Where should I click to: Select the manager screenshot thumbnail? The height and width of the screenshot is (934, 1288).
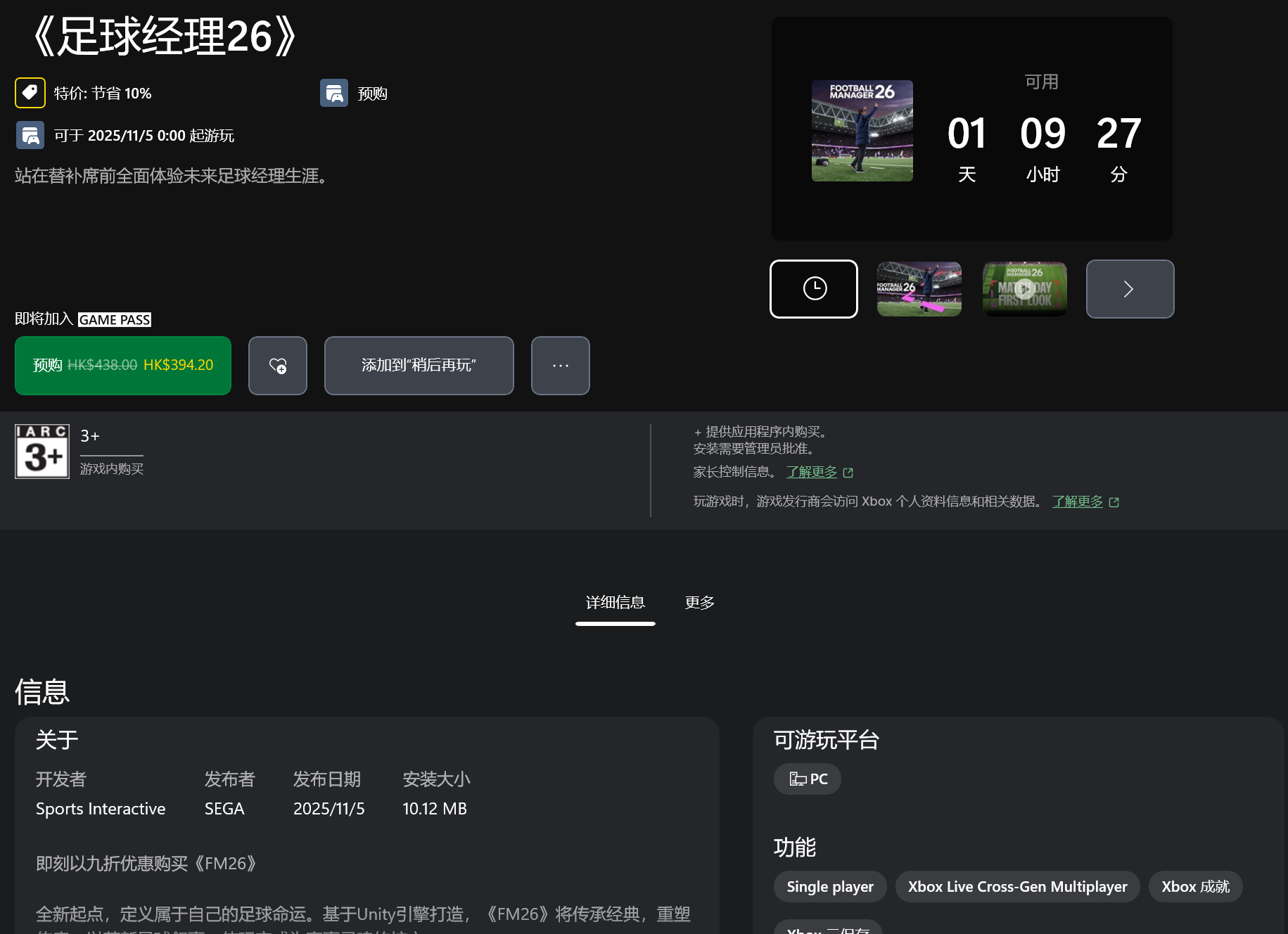point(919,289)
